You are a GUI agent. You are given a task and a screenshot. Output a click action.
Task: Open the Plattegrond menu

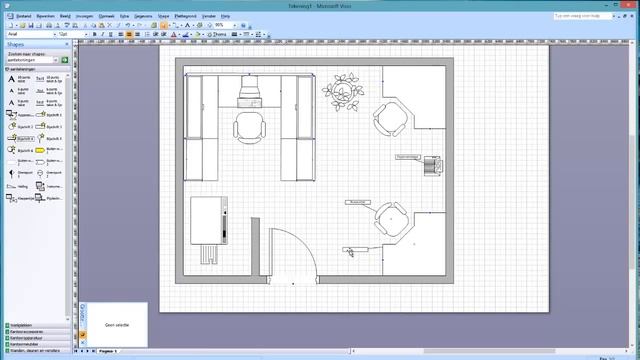point(185,16)
